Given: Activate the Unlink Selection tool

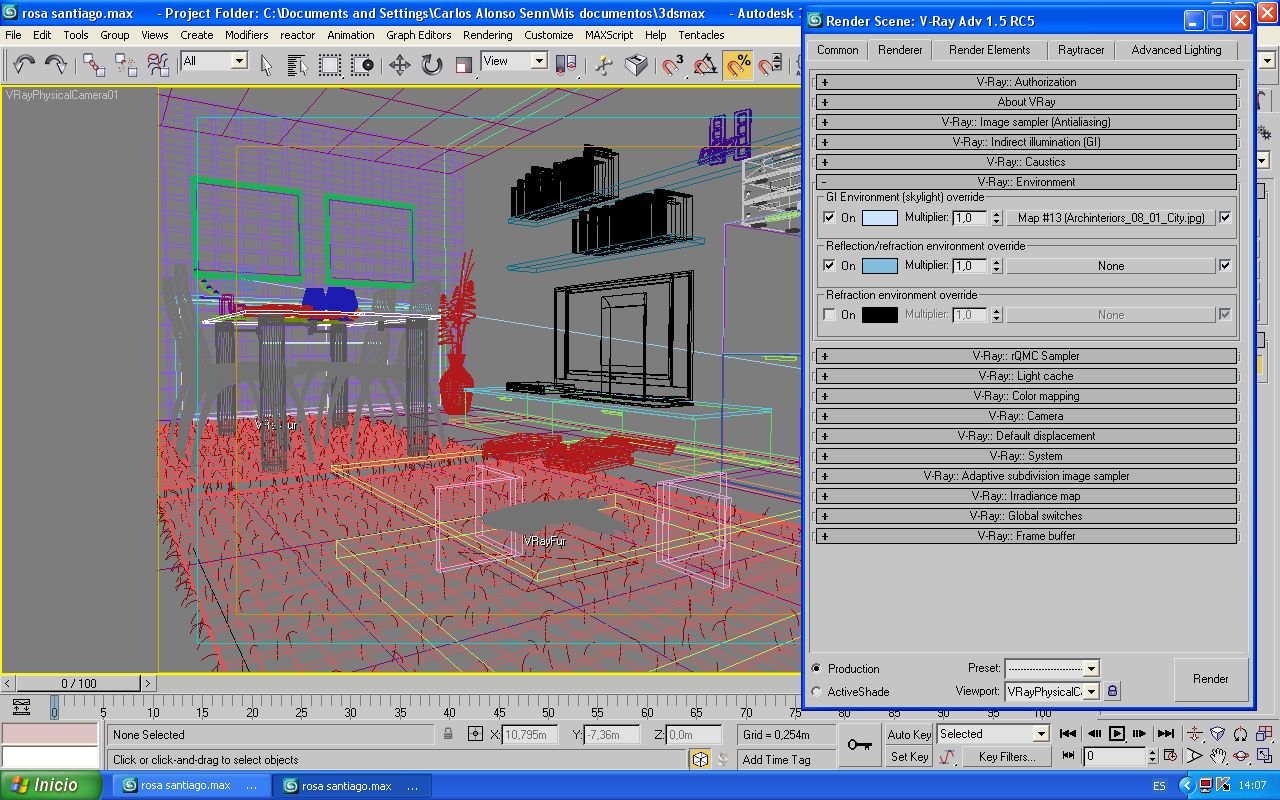Looking at the screenshot, I should (126, 66).
